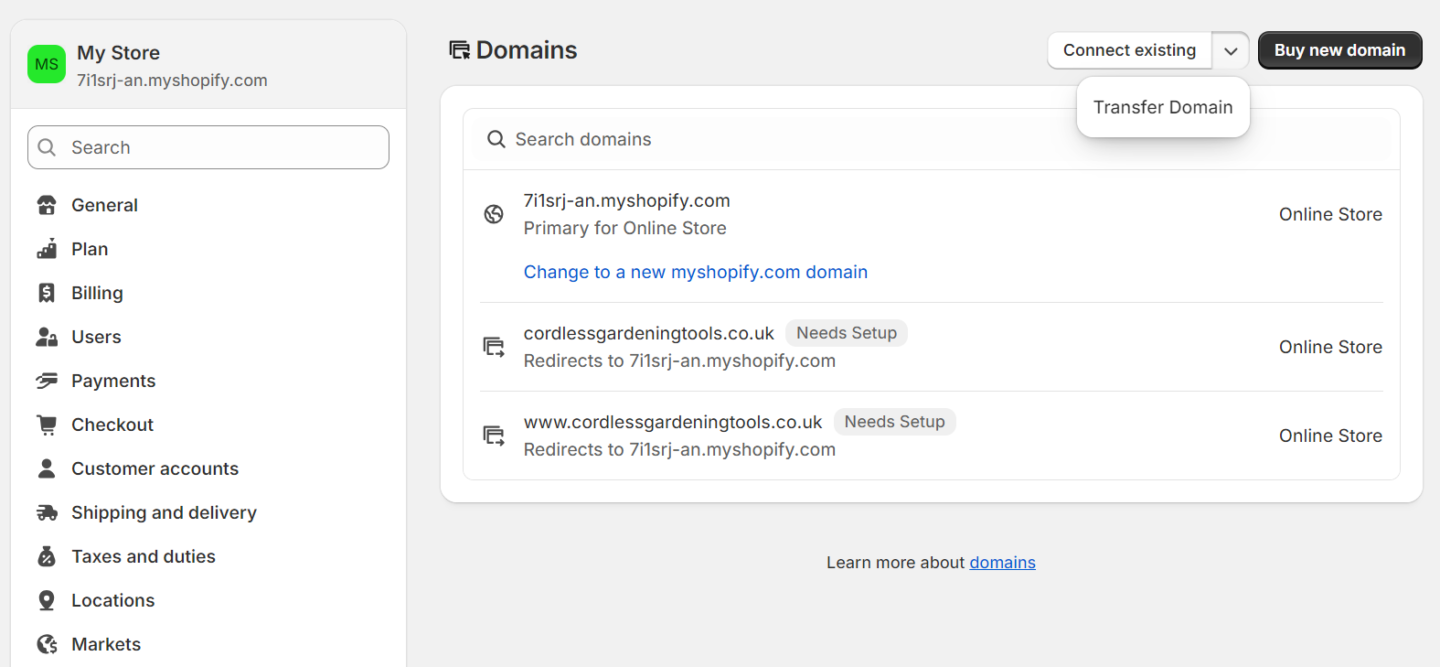Click the sidebar Search box
The height and width of the screenshot is (667, 1440).
pyautogui.click(x=208, y=147)
